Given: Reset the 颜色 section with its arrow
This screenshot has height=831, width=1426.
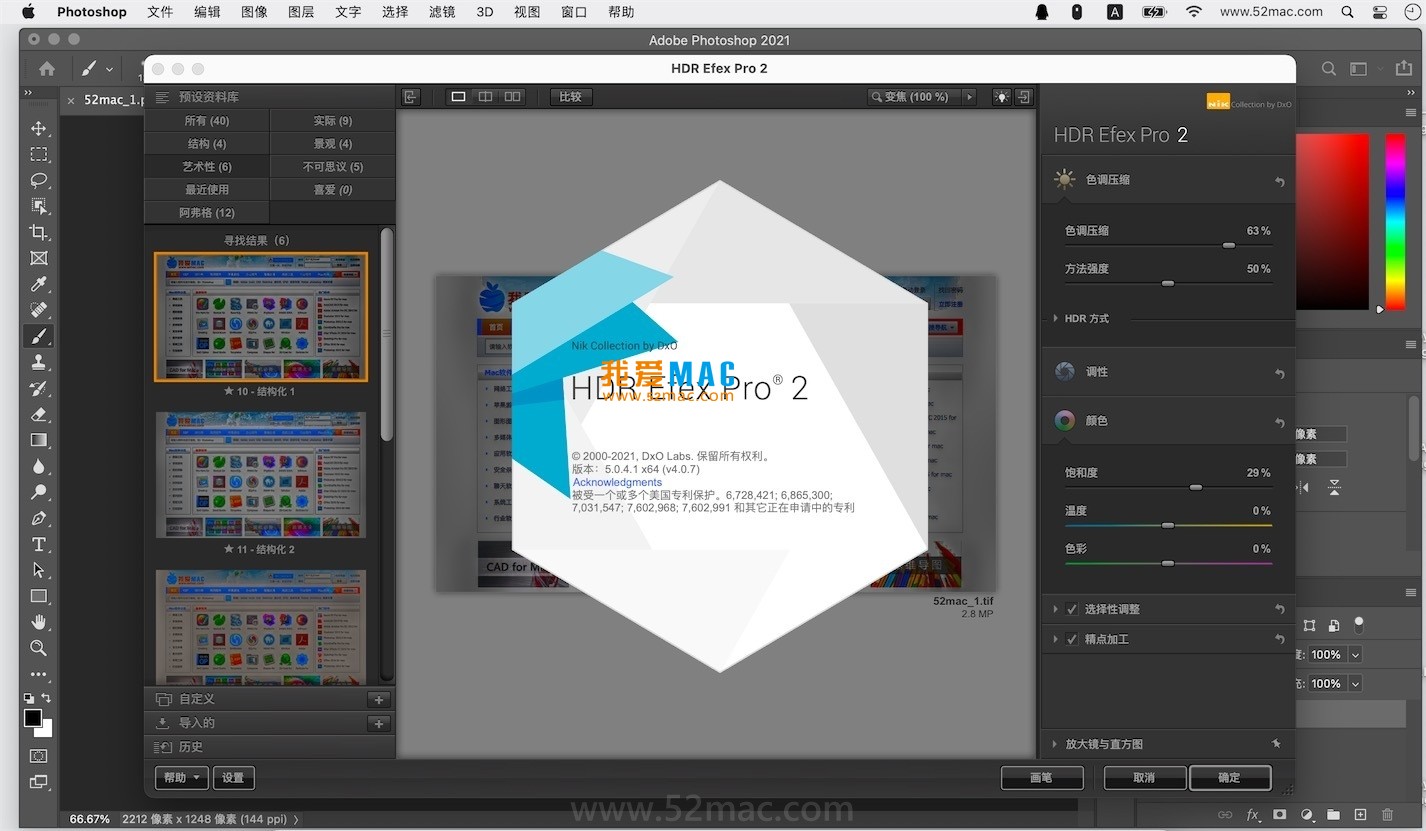Looking at the screenshot, I should [1280, 423].
